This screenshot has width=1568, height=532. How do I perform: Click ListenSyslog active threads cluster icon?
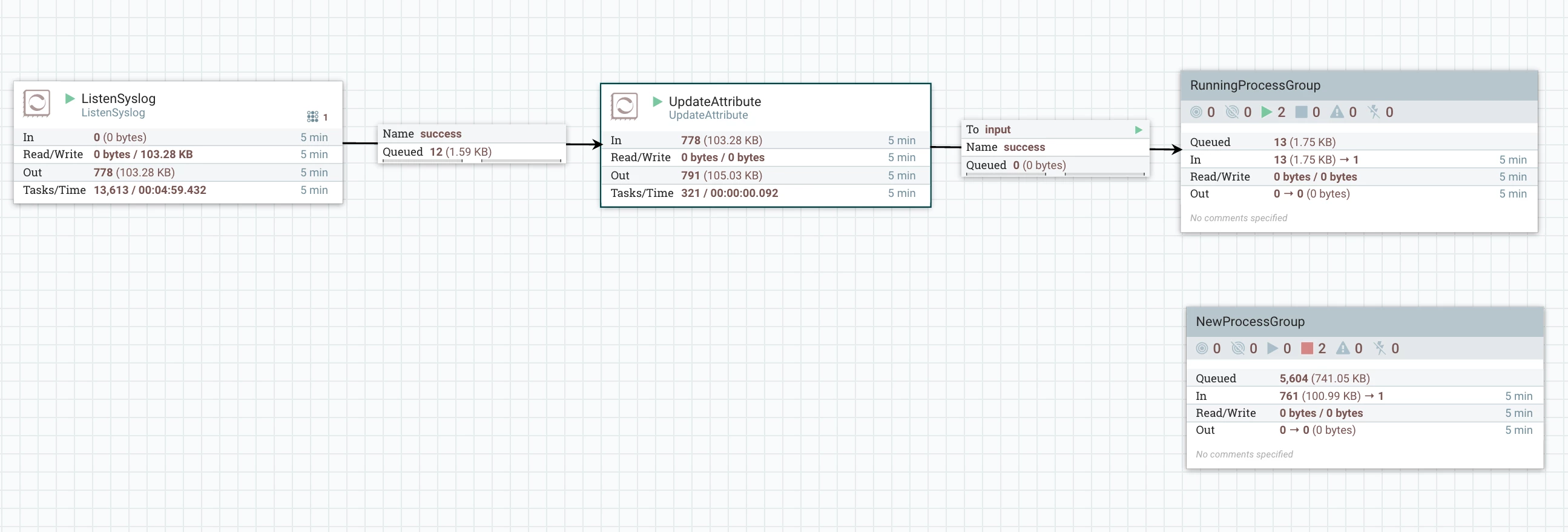click(312, 116)
